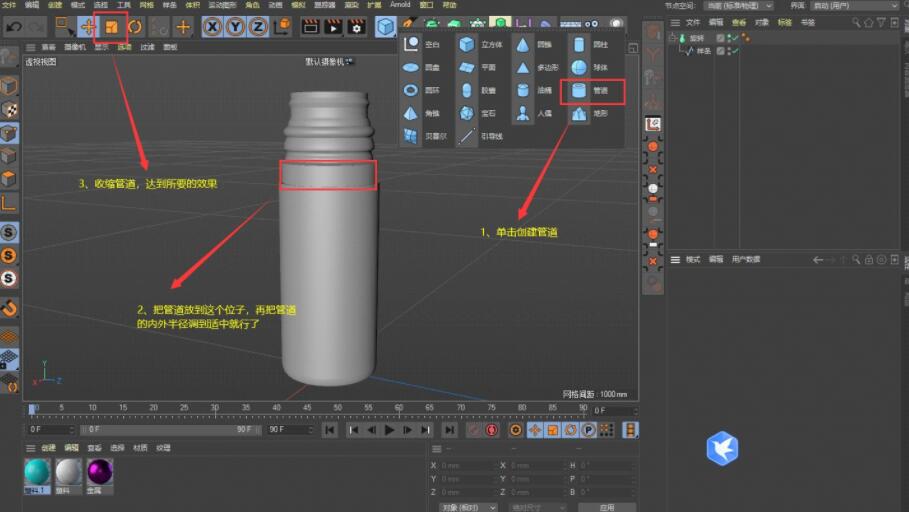909x512 pixels.
Task: Select the purple metal material swatch
Action: (x=100, y=472)
